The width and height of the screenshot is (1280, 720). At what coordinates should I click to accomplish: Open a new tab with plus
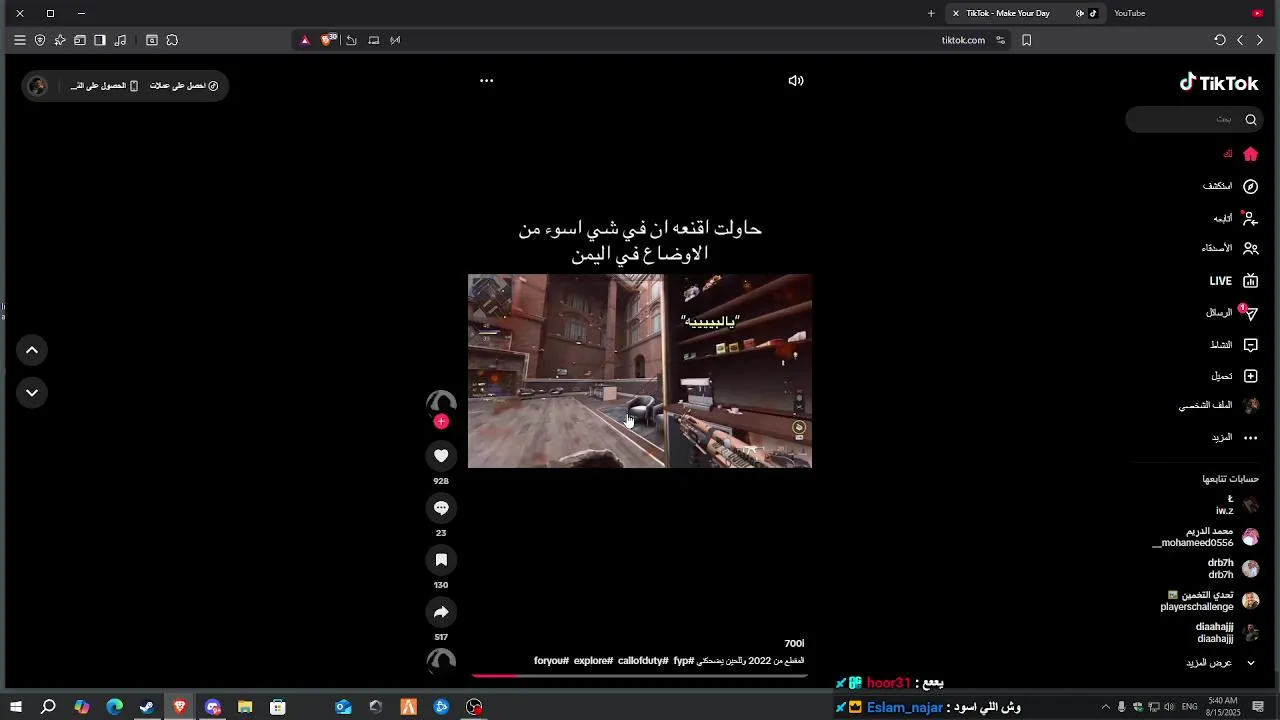point(931,13)
